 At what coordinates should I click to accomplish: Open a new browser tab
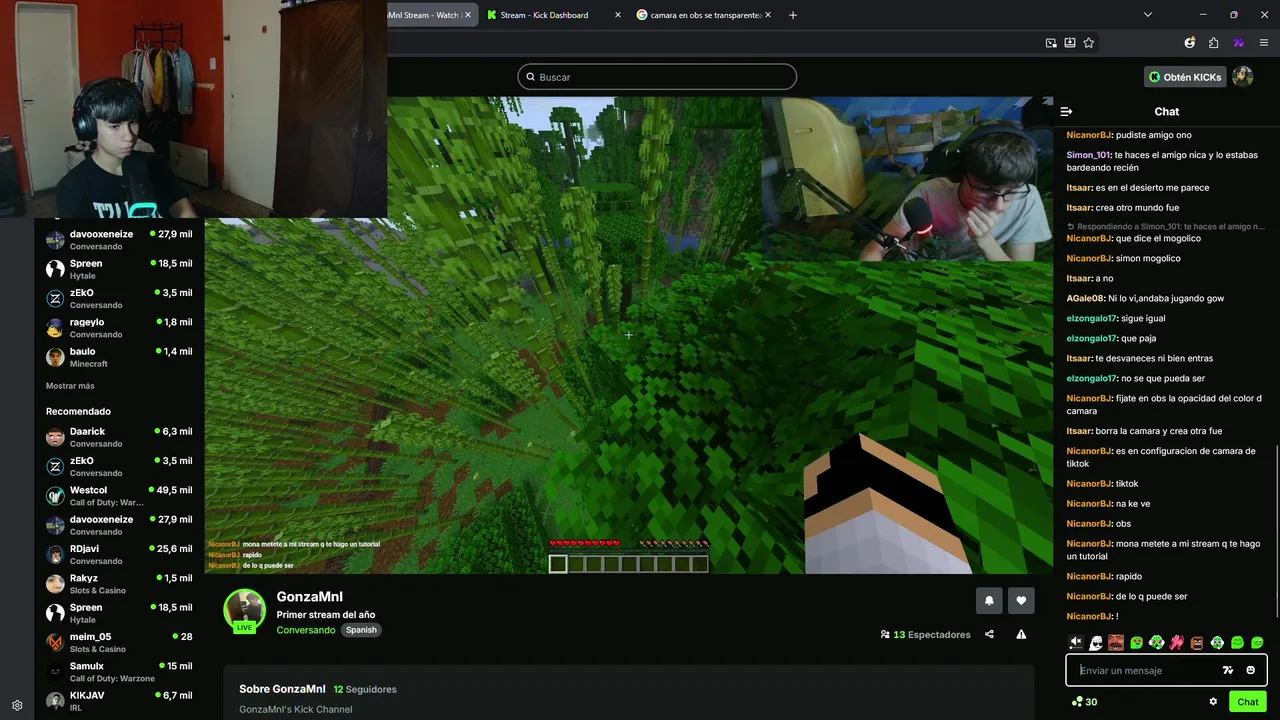793,15
